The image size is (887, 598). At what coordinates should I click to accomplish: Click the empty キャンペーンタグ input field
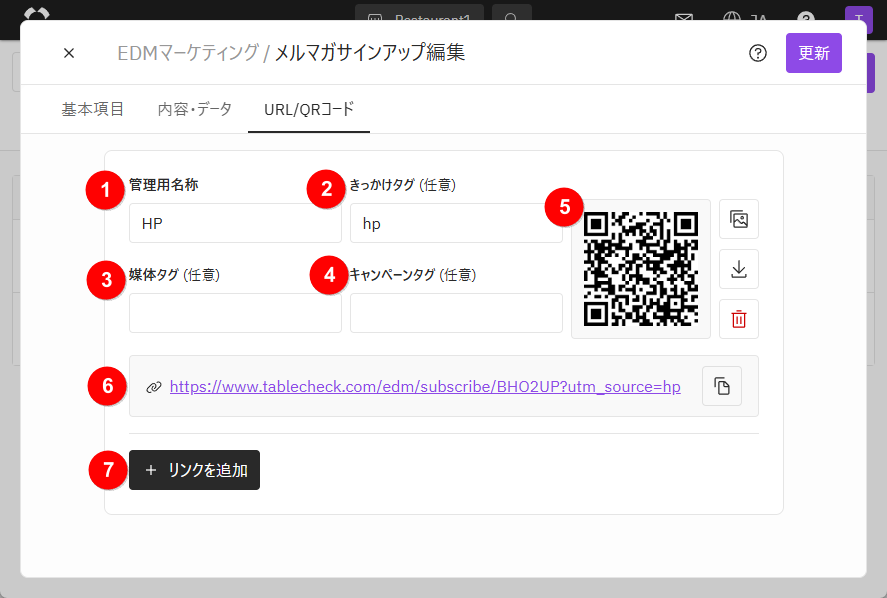[x=456, y=313]
